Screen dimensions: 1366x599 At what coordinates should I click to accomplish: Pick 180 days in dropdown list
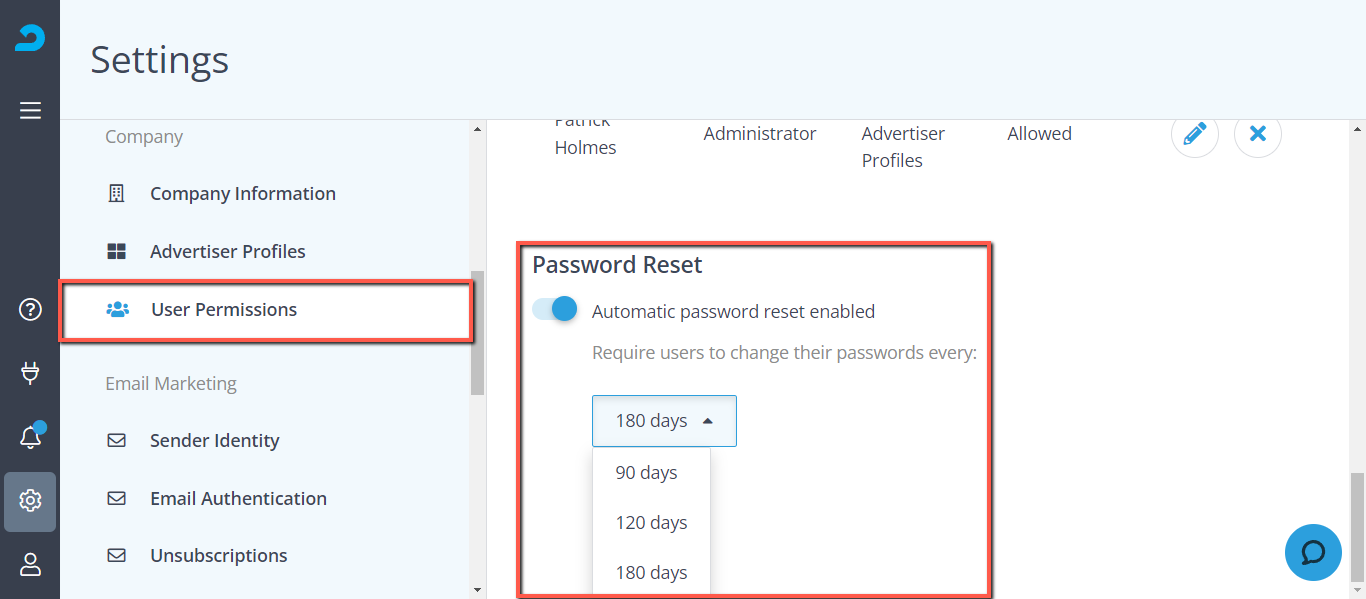tap(651, 573)
